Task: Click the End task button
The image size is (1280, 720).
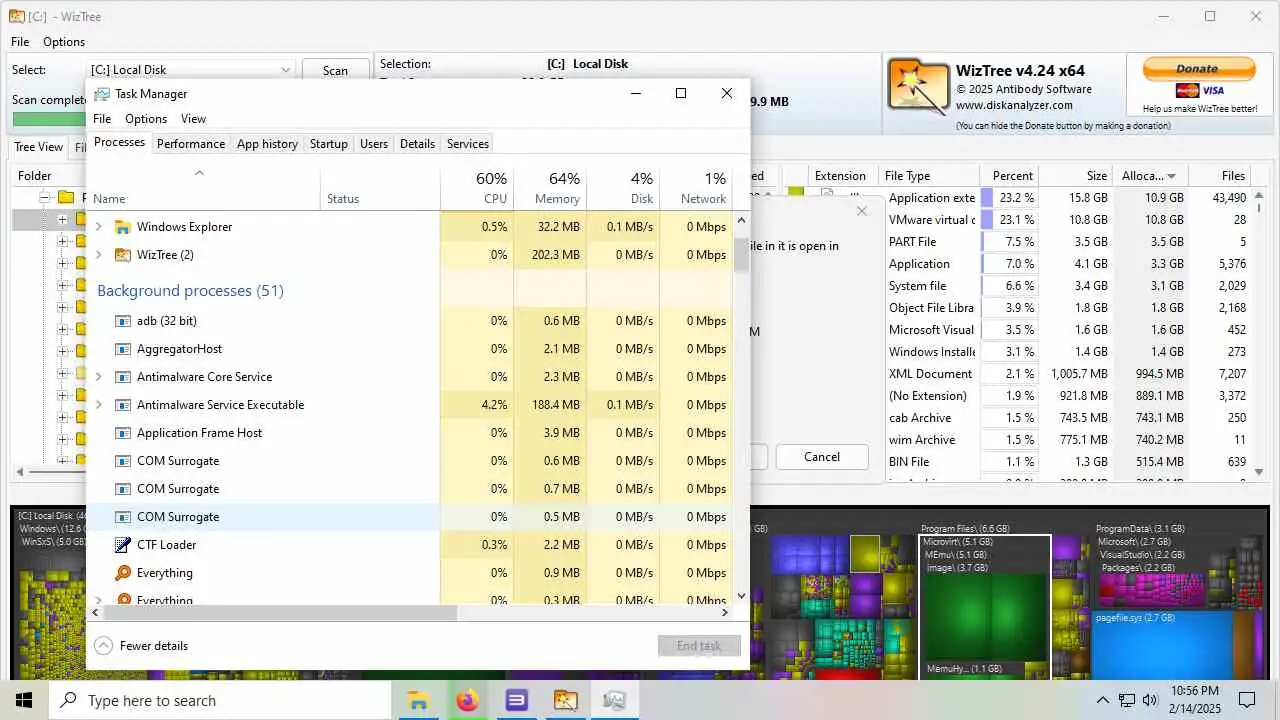Action: [699, 646]
